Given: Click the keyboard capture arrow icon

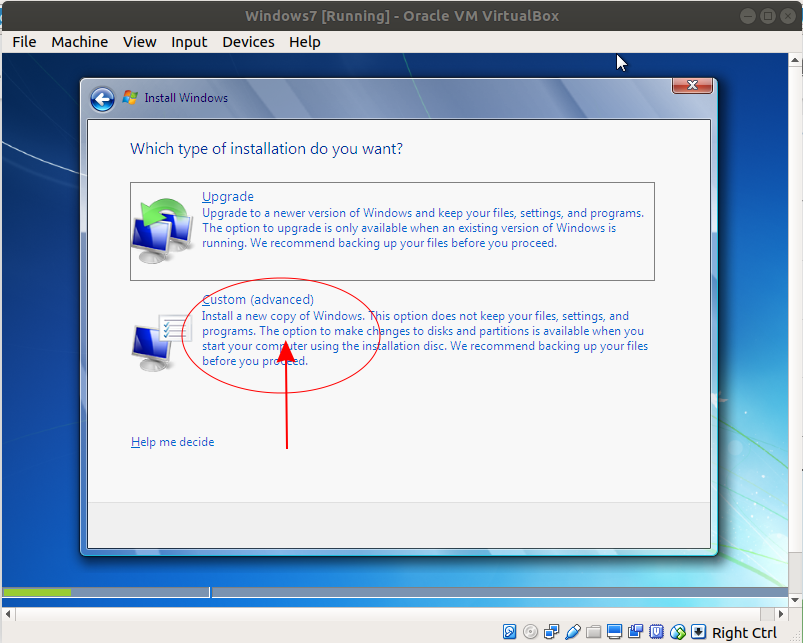Looking at the screenshot, I should [x=699, y=632].
